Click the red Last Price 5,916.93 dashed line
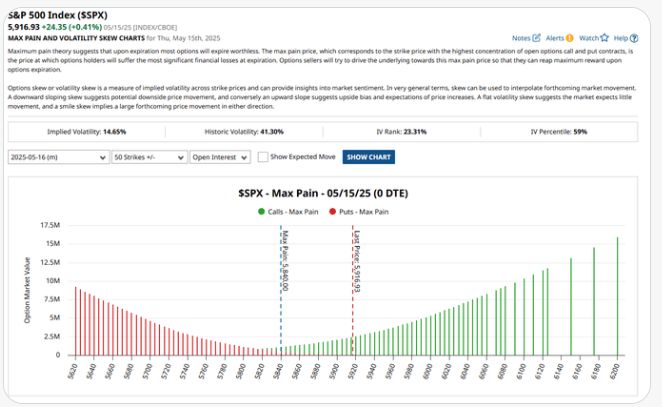Image resolution: width=662 pixels, height=407 pixels. click(x=352, y=300)
